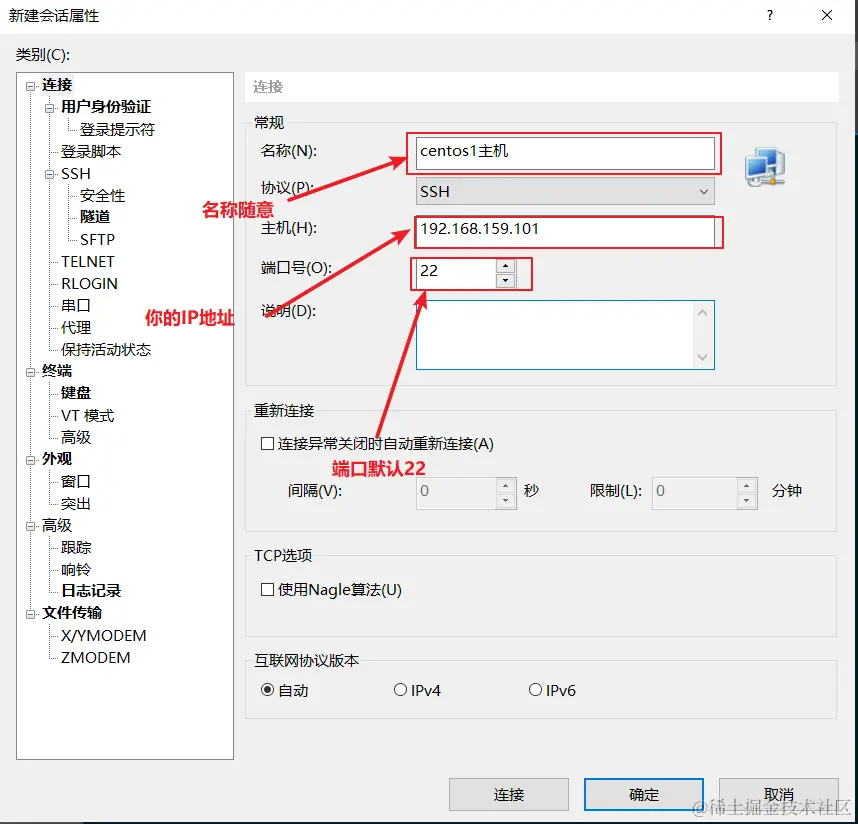Screen dimensions: 858x824
Task: Select 跟踪 tree item
Action: [76, 548]
